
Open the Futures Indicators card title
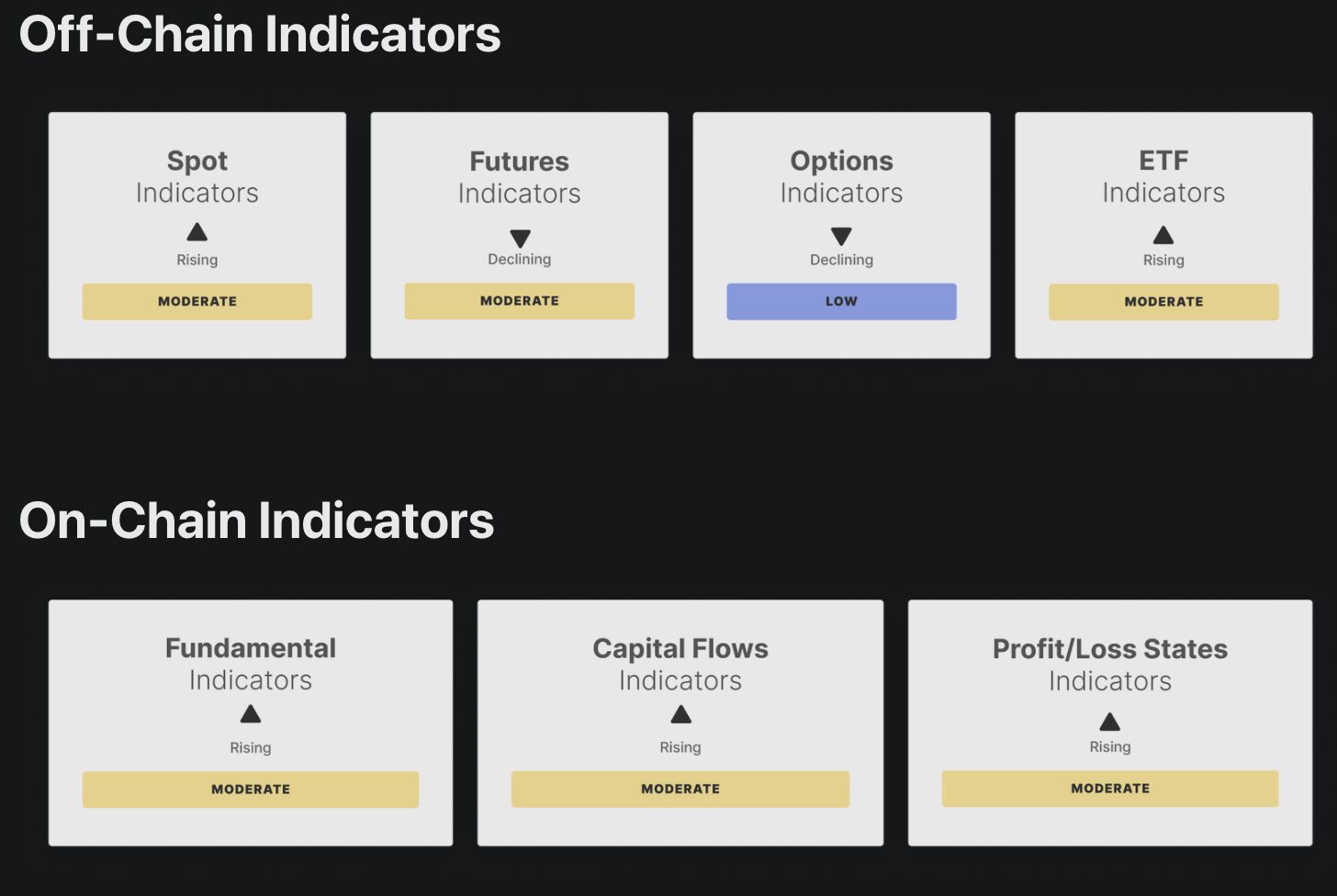click(x=520, y=177)
